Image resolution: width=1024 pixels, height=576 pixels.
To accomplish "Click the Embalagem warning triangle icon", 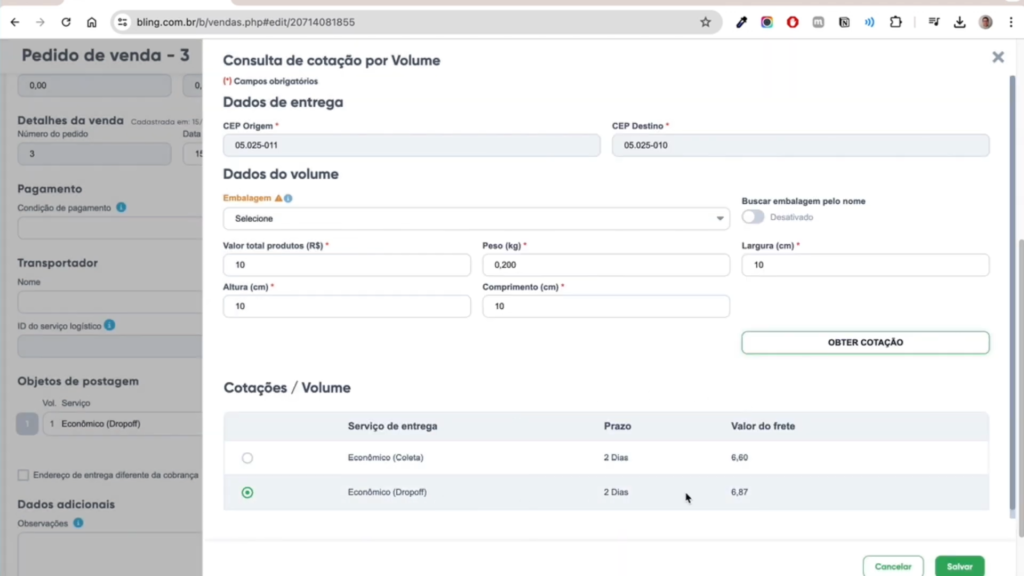I will (278, 198).
